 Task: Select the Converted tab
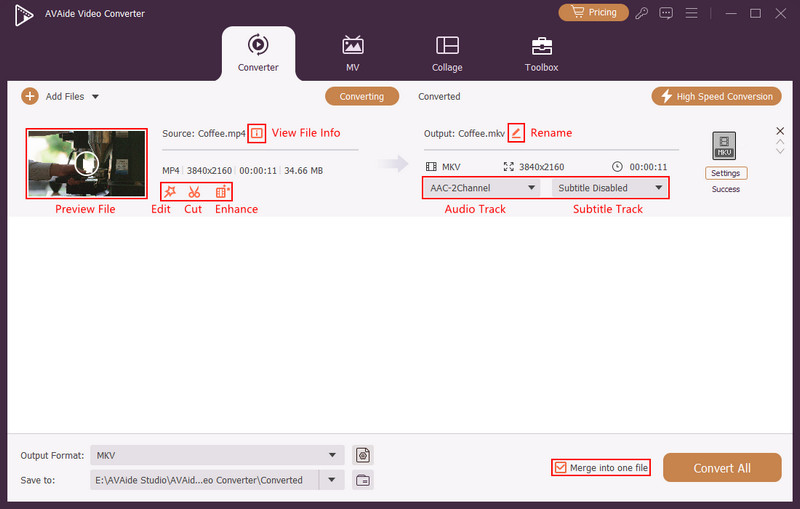coord(439,96)
